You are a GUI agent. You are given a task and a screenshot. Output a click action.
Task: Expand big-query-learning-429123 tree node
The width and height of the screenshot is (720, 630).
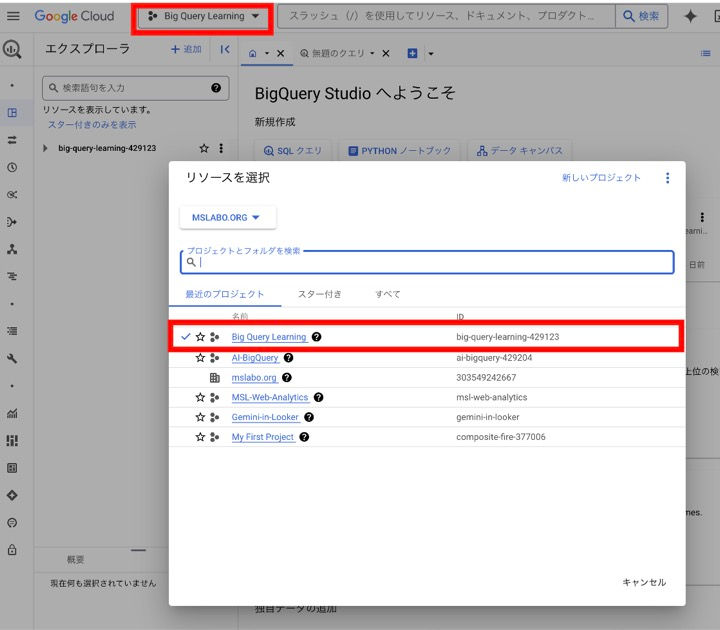tap(45, 148)
